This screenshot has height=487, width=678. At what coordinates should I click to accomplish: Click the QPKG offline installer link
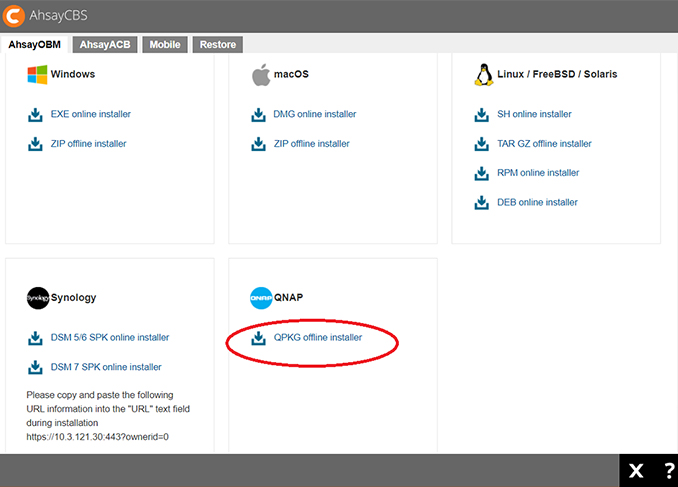point(318,338)
